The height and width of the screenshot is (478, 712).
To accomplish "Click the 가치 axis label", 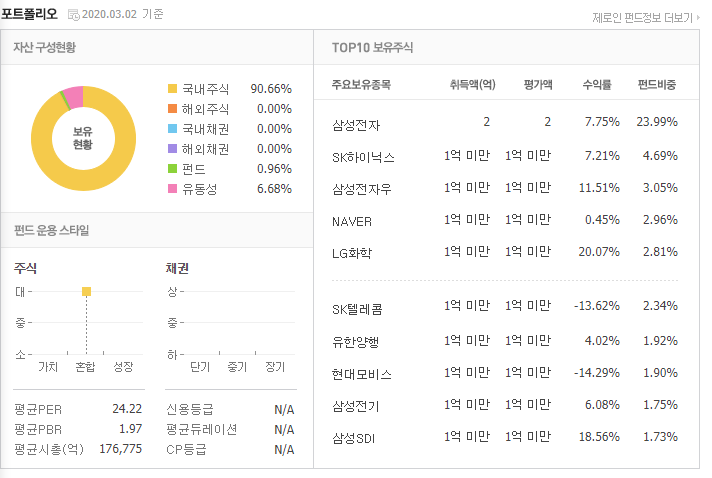I will pyautogui.click(x=48, y=367).
